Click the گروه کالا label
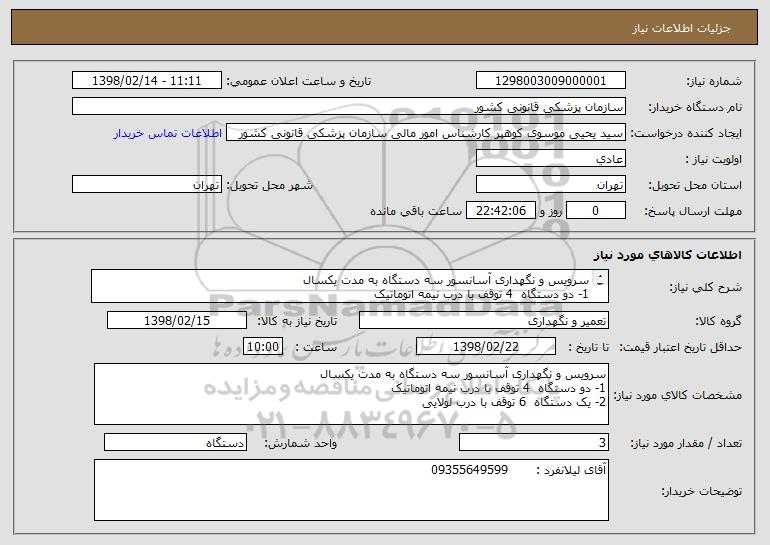 pyautogui.click(x=719, y=321)
